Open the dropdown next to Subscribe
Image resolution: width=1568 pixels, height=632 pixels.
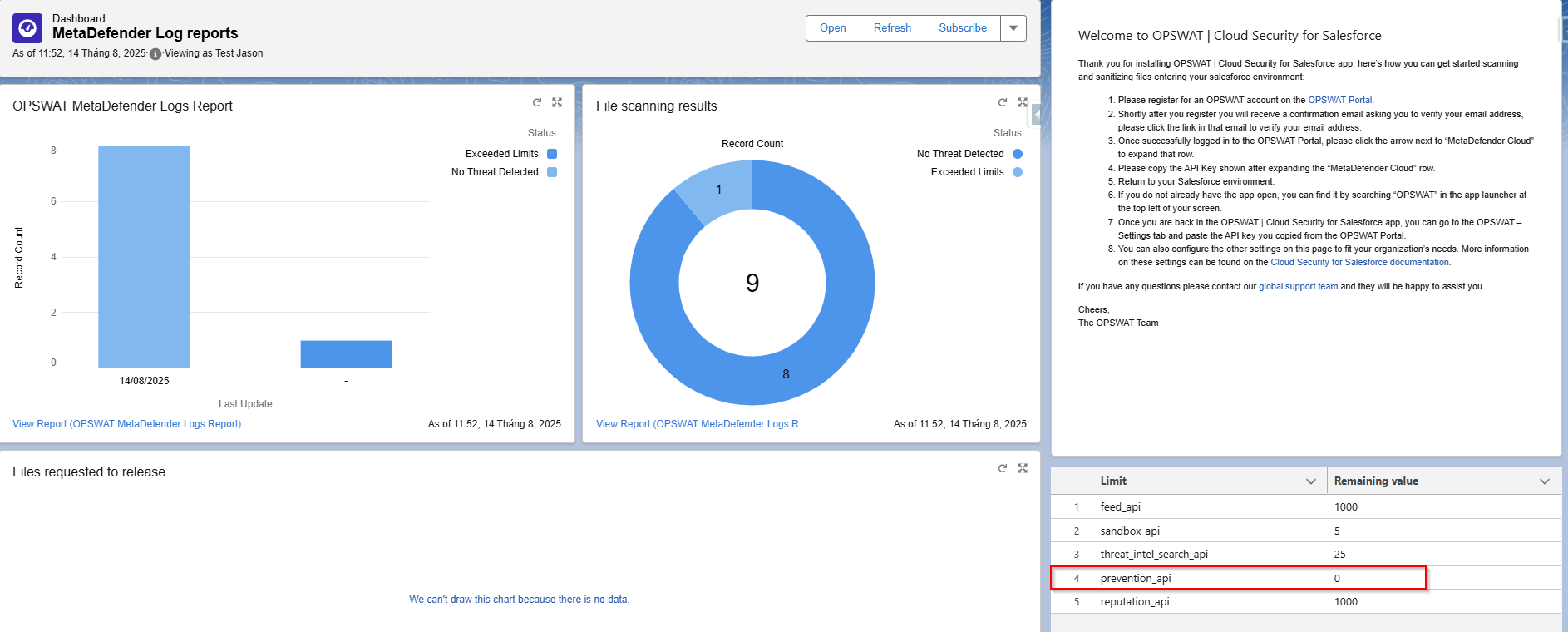click(1013, 28)
